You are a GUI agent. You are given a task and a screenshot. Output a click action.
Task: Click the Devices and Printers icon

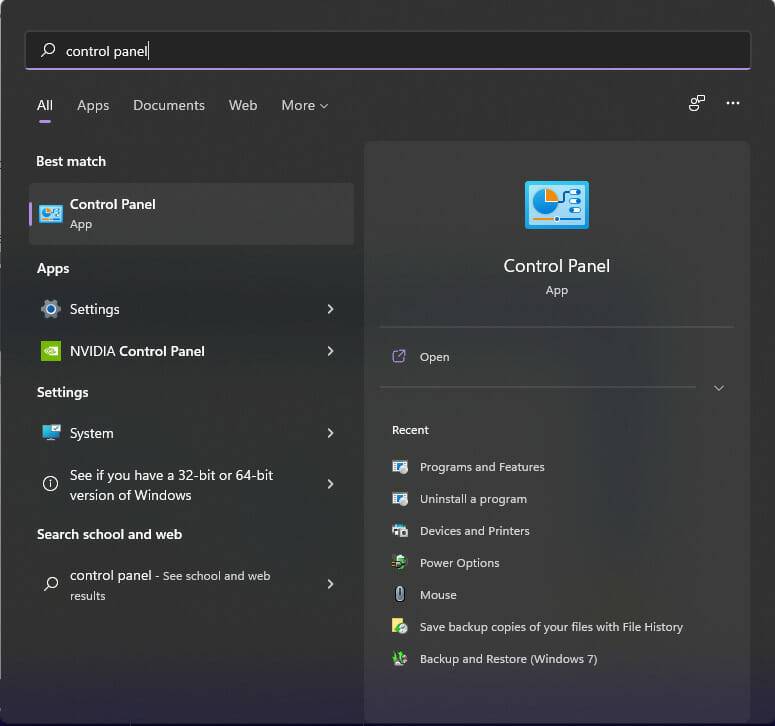coord(400,531)
